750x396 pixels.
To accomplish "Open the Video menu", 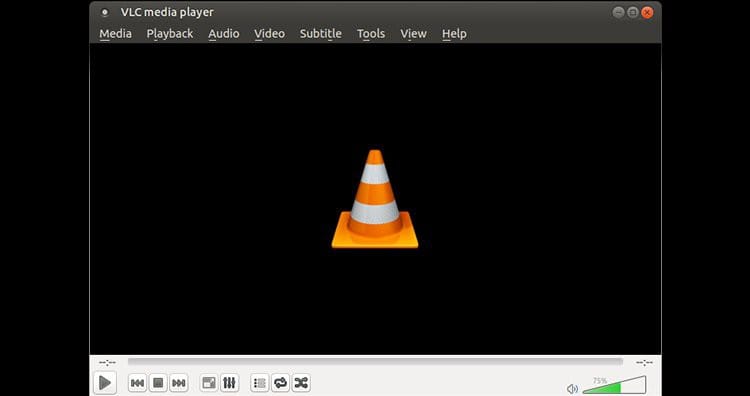I will pyautogui.click(x=269, y=33).
